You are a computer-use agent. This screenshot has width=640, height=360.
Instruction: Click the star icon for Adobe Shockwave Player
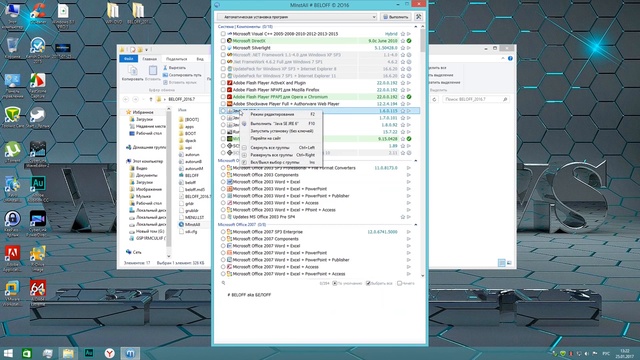coord(402,104)
